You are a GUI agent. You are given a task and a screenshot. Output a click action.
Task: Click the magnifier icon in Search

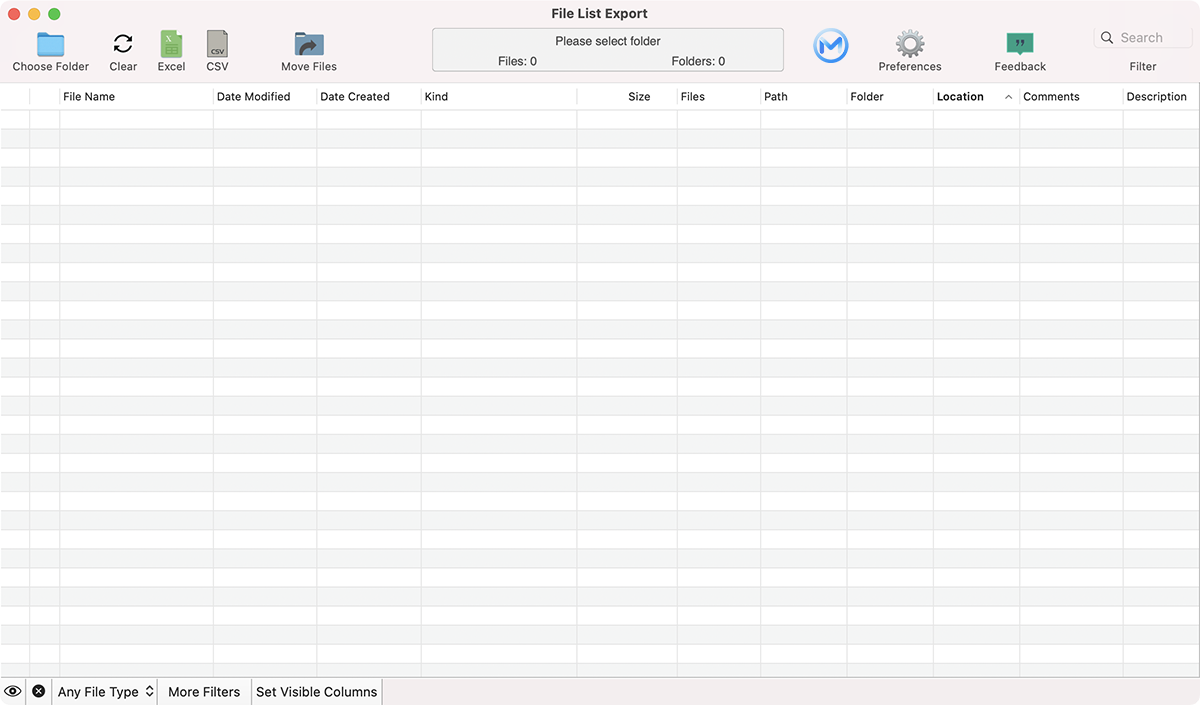pyautogui.click(x=1107, y=38)
